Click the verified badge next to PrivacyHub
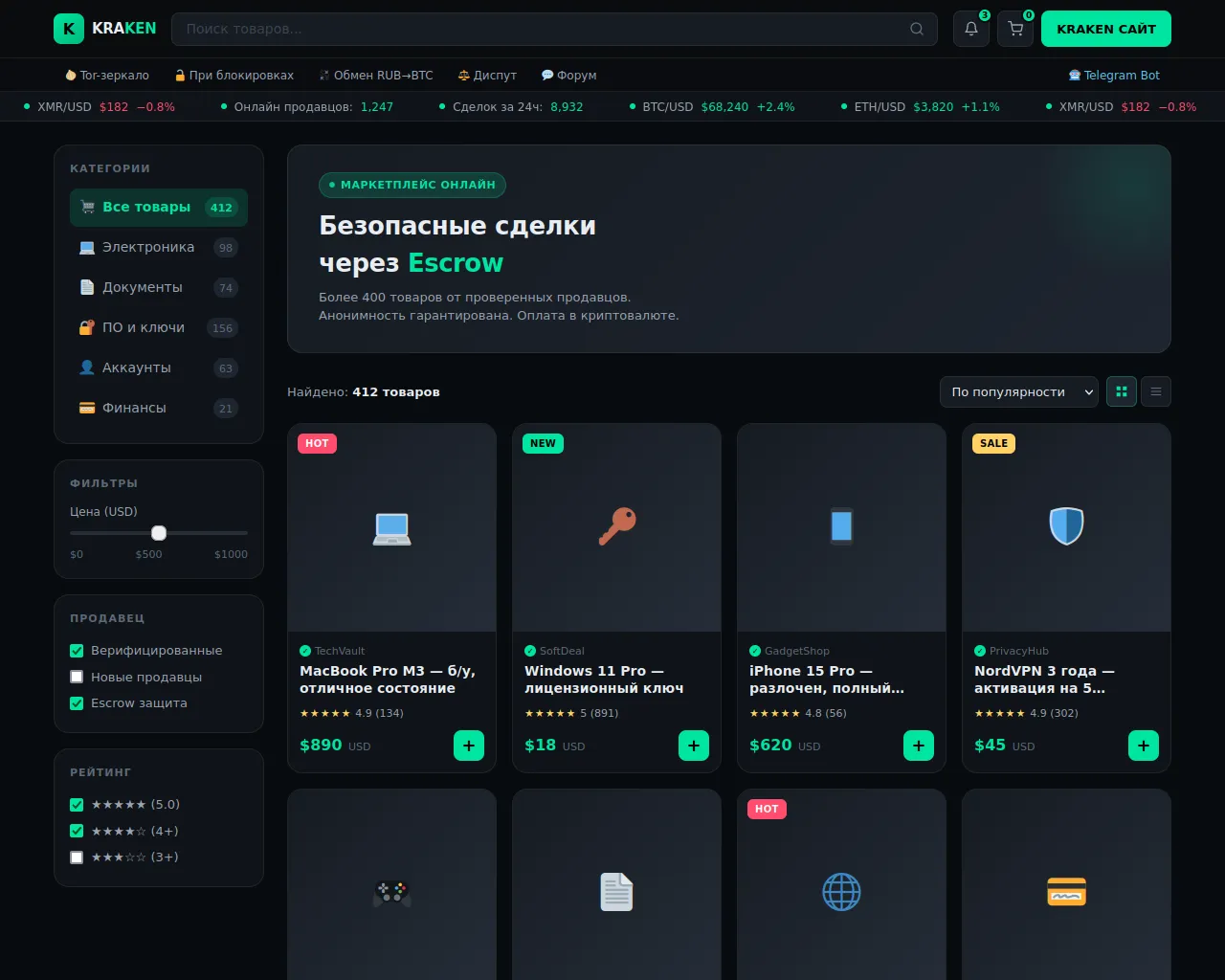 [980, 651]
